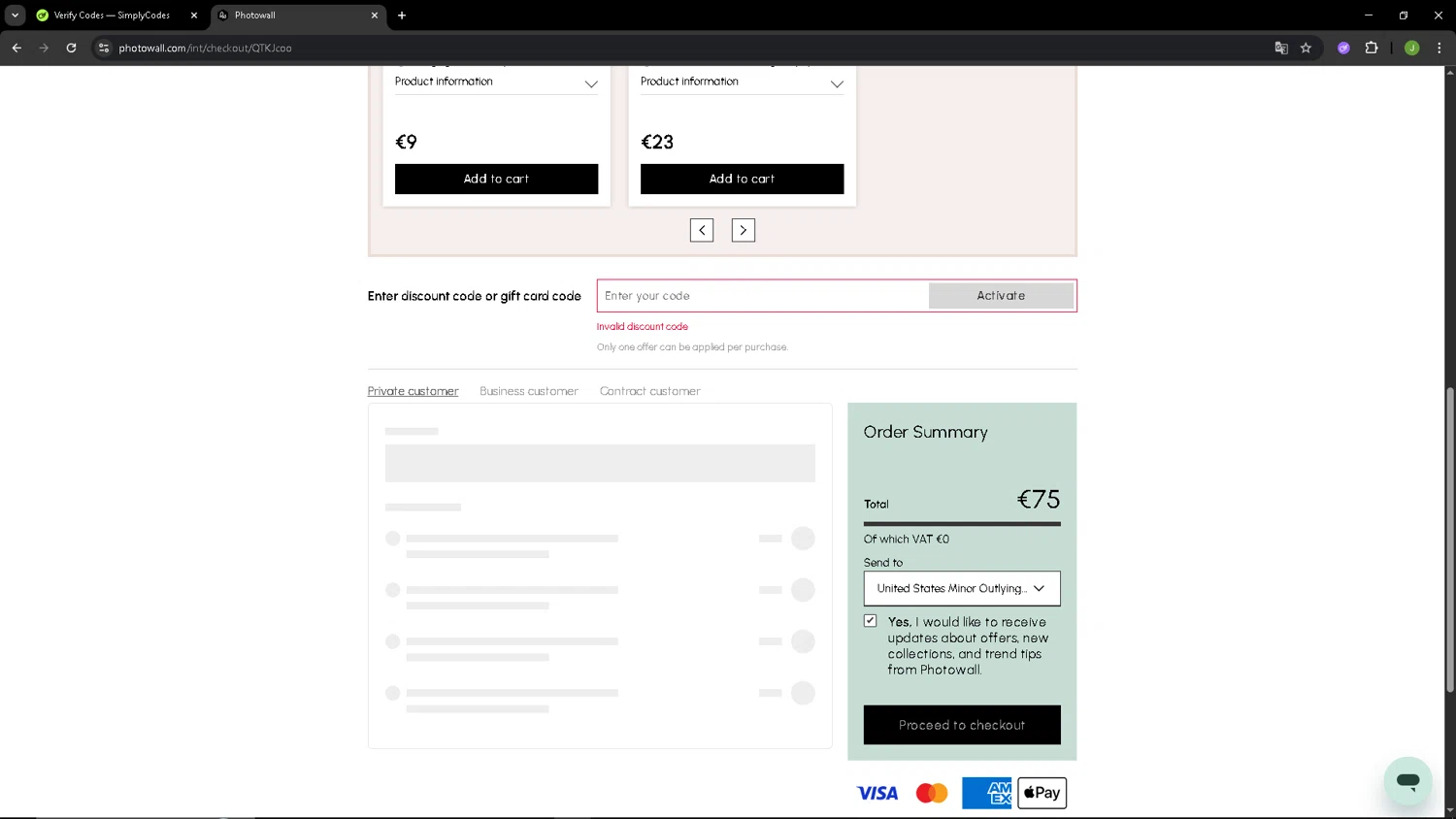Switch to Business customer tab

pyautogui.click(x=529, y=391)
